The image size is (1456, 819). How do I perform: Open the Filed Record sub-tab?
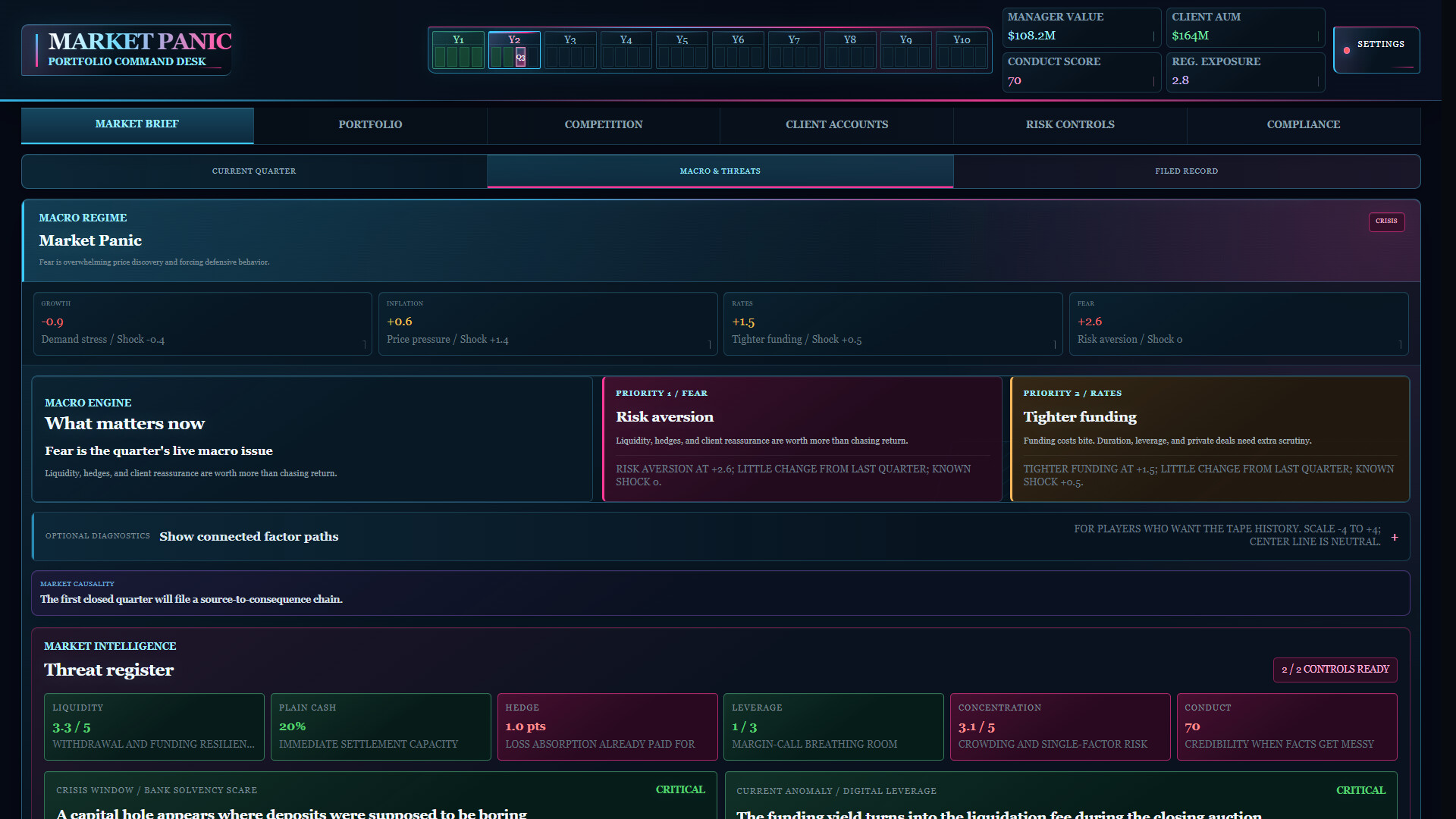pyautogui.click(x=1187, y=171)
